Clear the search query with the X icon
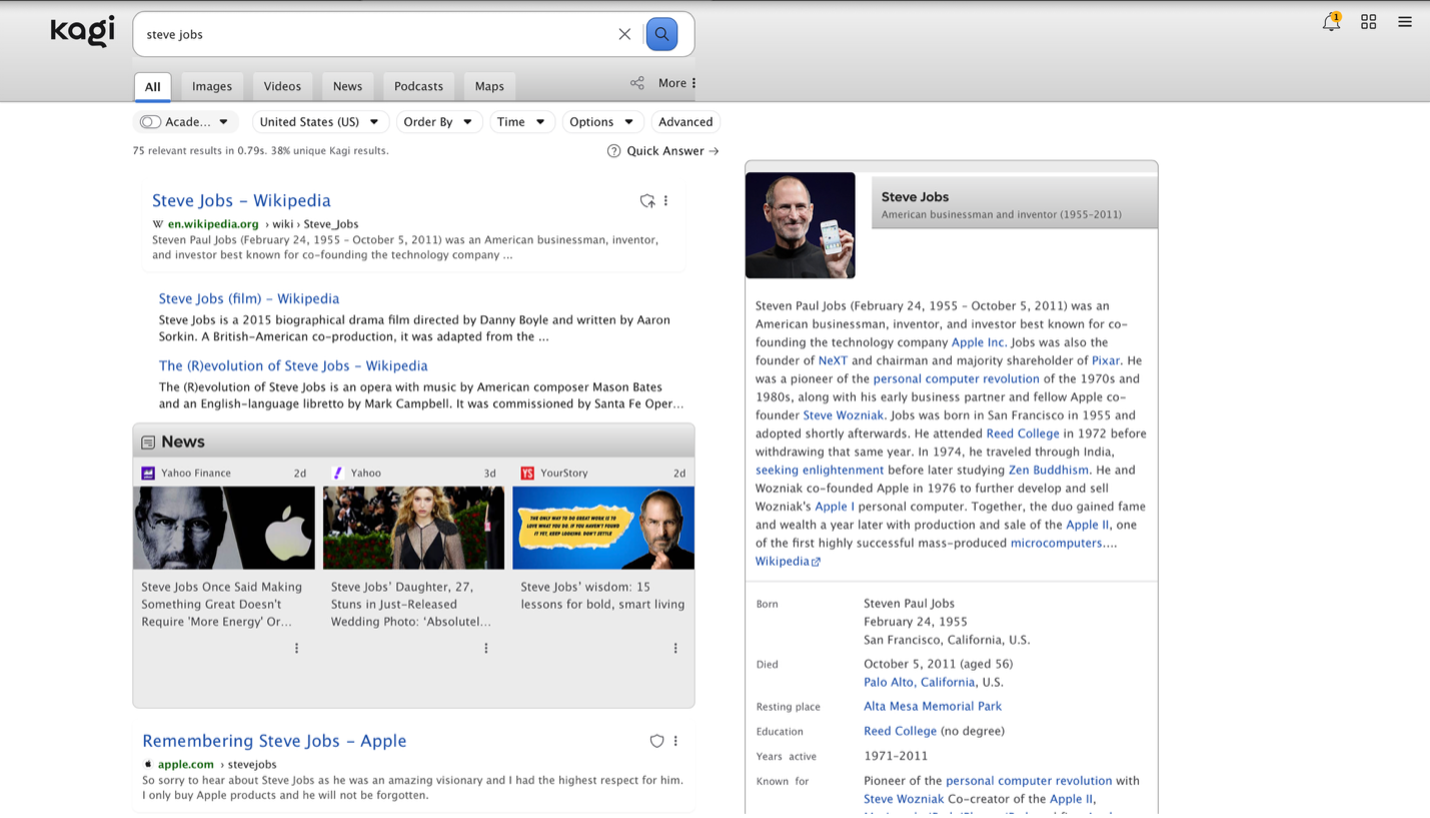 pos(624,34)
